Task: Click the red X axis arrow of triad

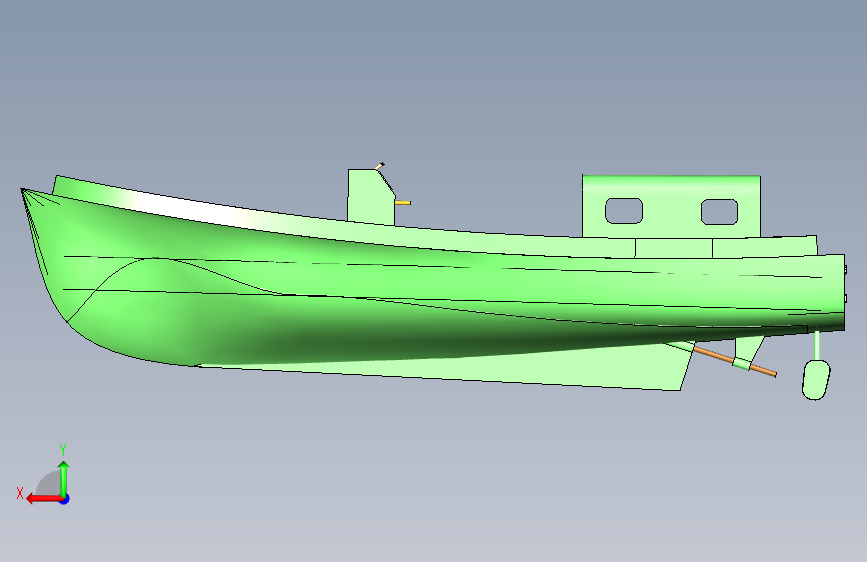Action: click(x=43, y=499)
